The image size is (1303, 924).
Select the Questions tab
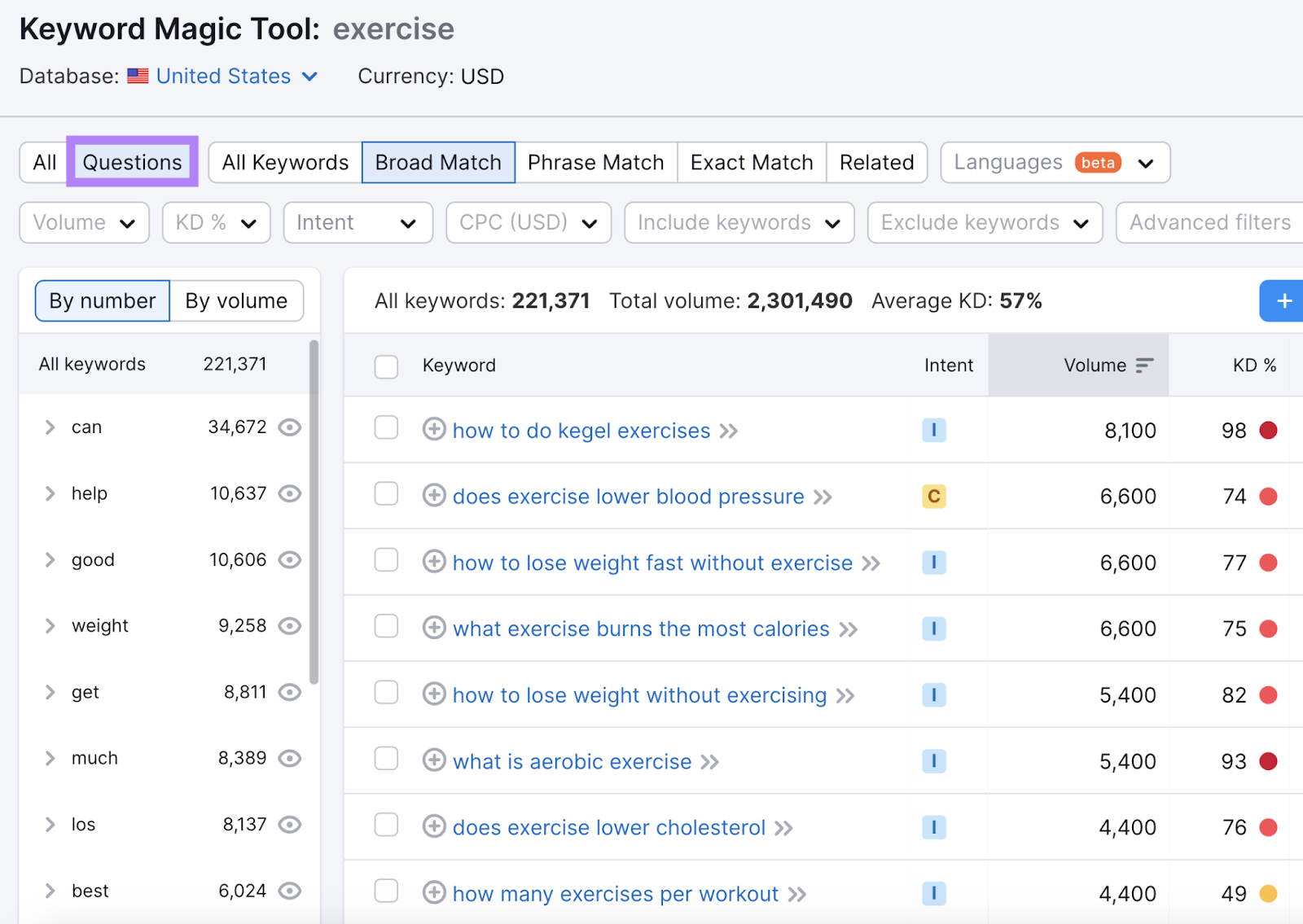(131, 162)
